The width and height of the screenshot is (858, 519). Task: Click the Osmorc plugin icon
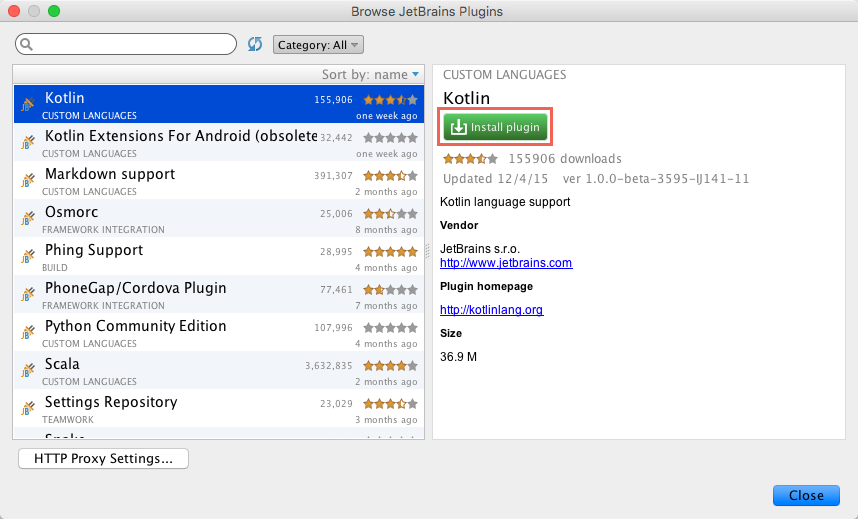(x=28, y=218)
